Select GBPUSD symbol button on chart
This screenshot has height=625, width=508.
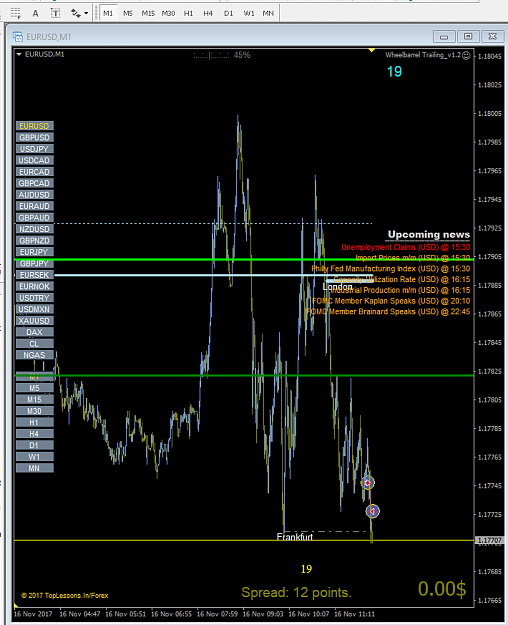point(34,138)
